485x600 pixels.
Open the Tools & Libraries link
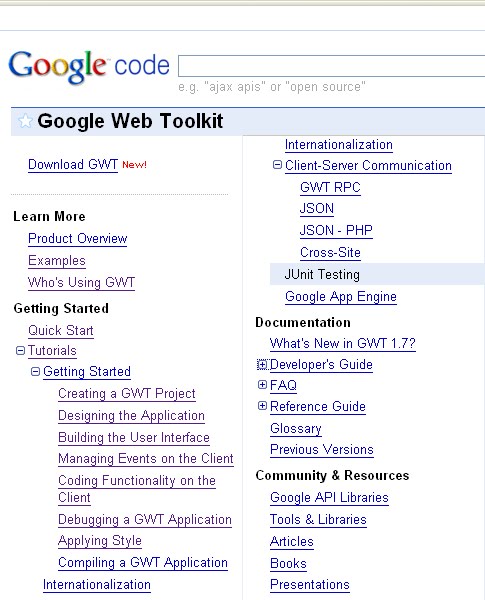pyautogui.click(x=318, y=520)
